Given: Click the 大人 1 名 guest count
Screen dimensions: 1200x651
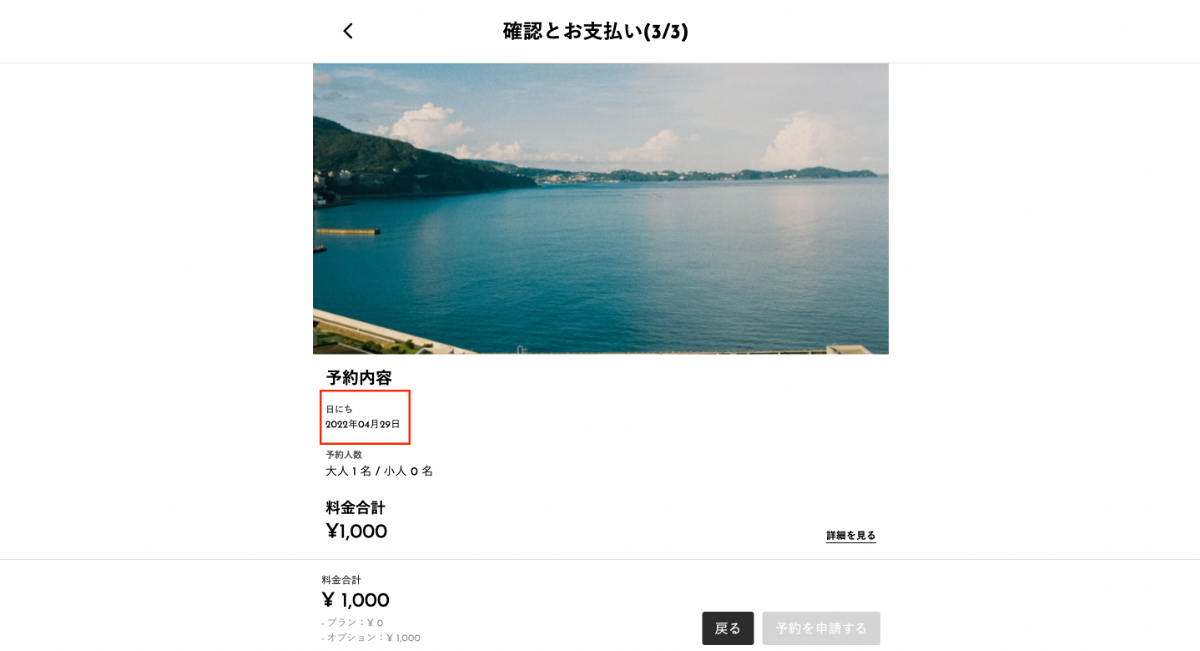Looking at the screenshot, I should (x=347, y=471).
